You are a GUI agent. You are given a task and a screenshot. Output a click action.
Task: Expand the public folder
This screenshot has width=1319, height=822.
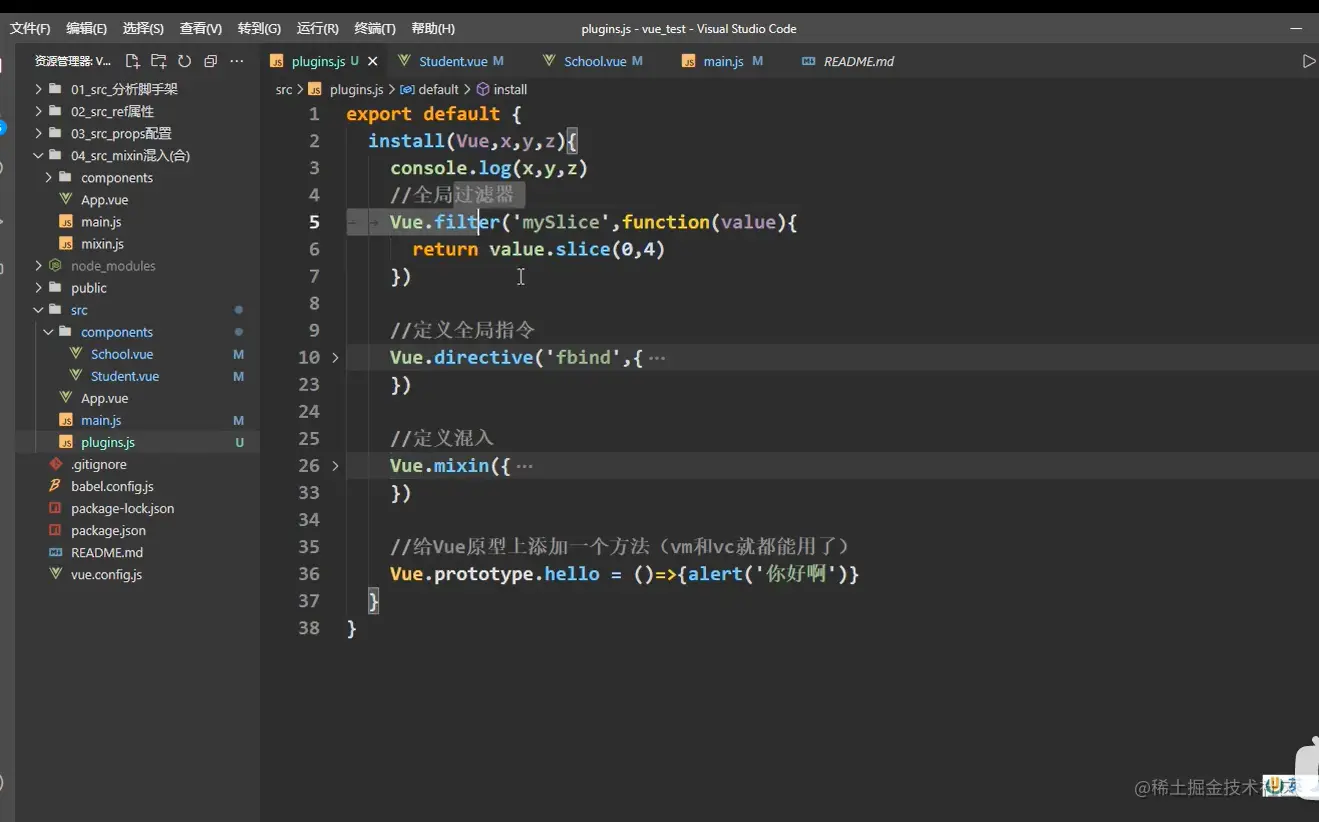[89, 288]
